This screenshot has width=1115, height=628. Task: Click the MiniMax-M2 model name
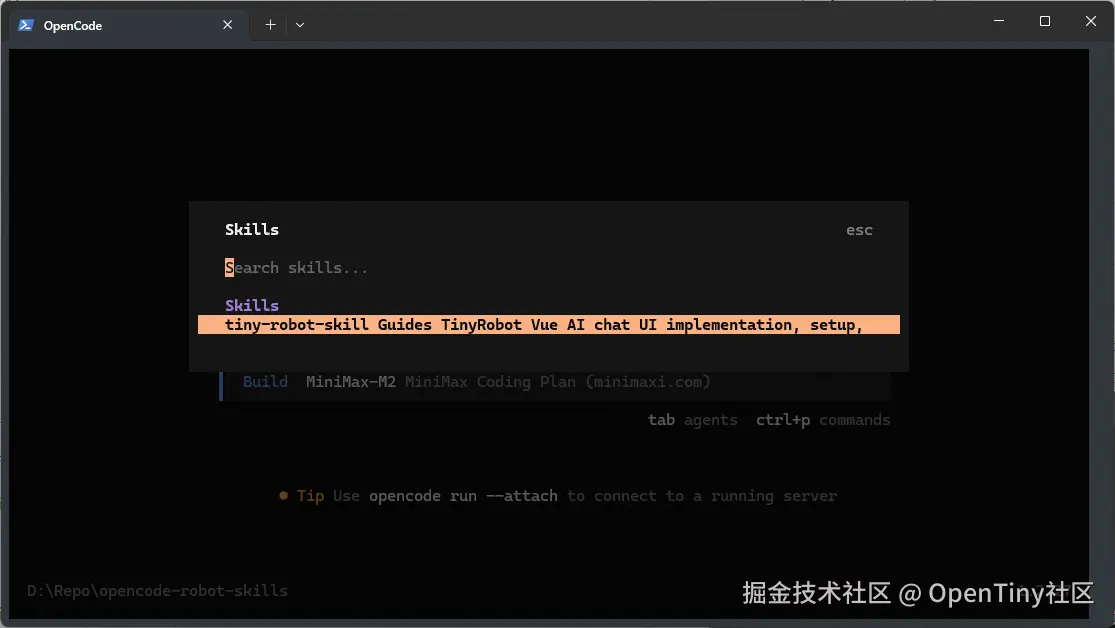(x=351, y=382)
